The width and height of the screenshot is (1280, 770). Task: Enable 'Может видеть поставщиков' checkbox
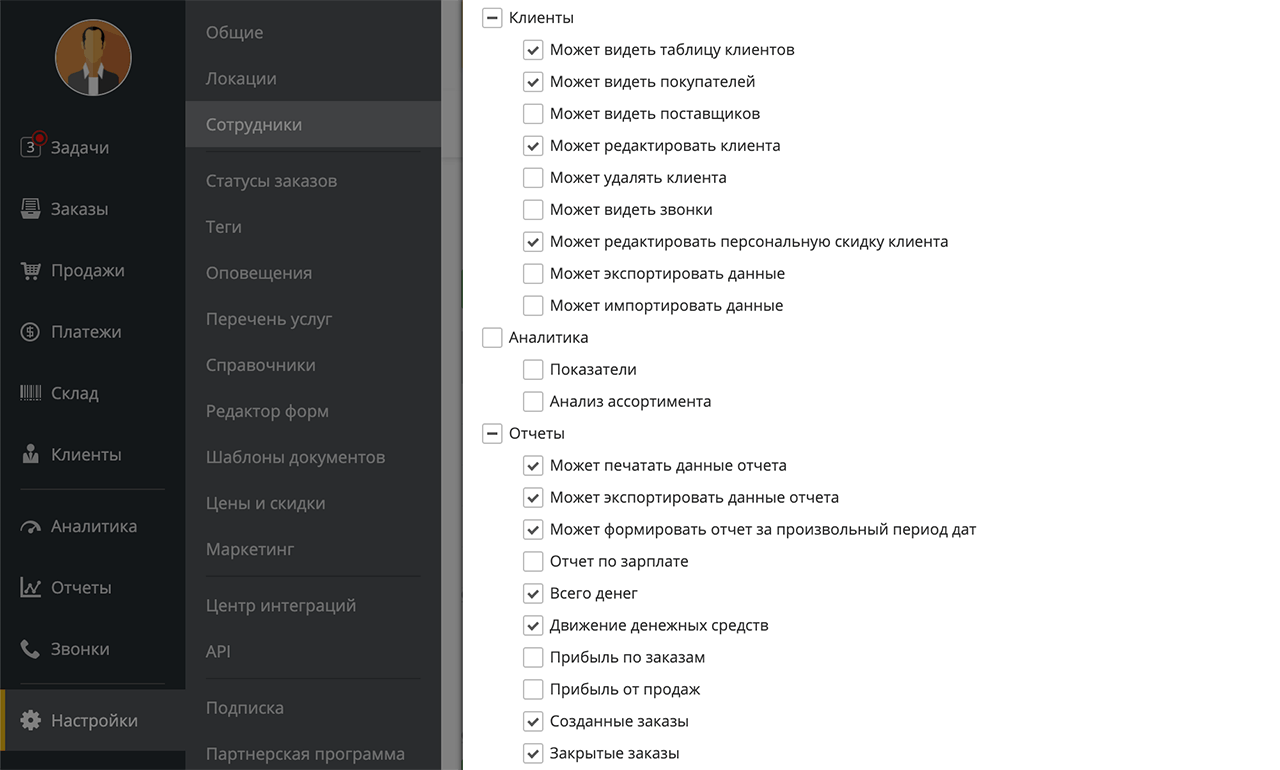pyautogui.click(x=533, y=113)
